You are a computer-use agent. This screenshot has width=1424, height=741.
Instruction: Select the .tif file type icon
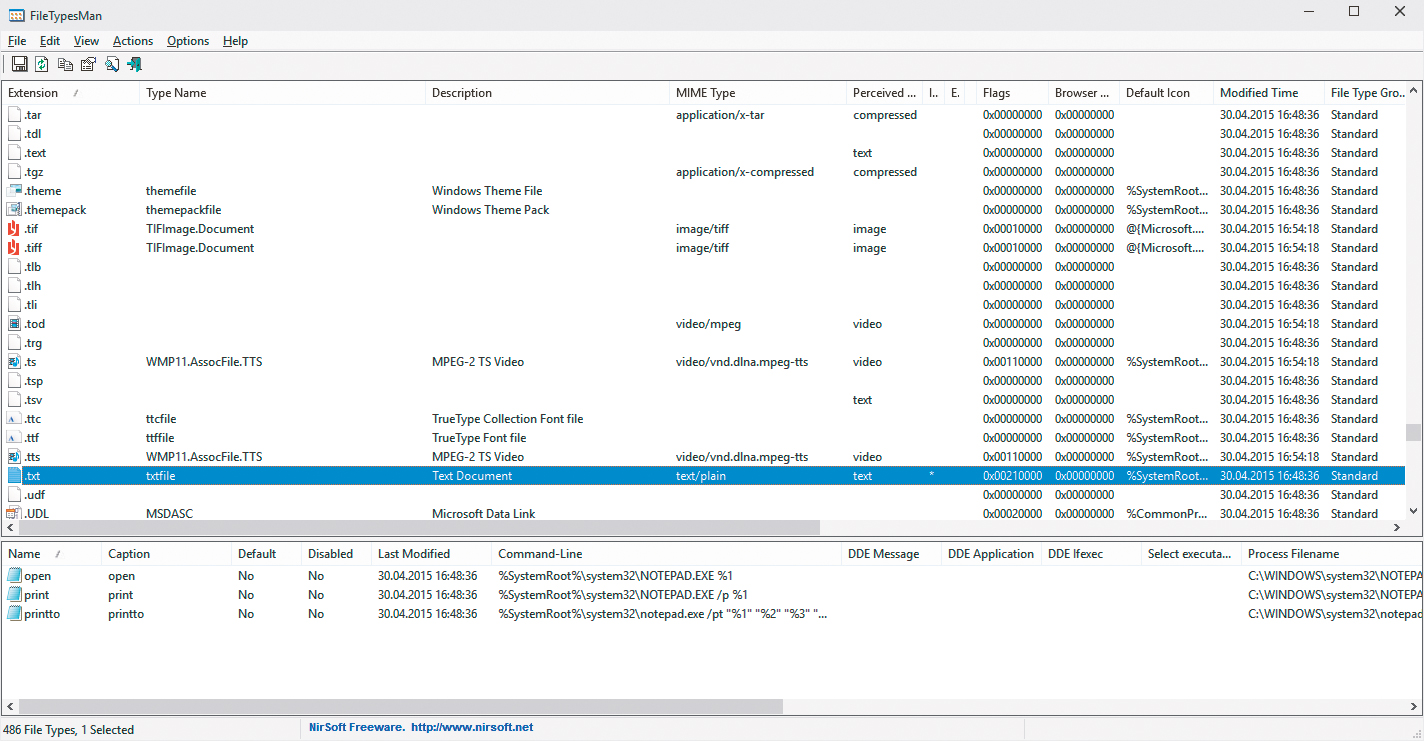pyautogui.click(x=14, y=229)
